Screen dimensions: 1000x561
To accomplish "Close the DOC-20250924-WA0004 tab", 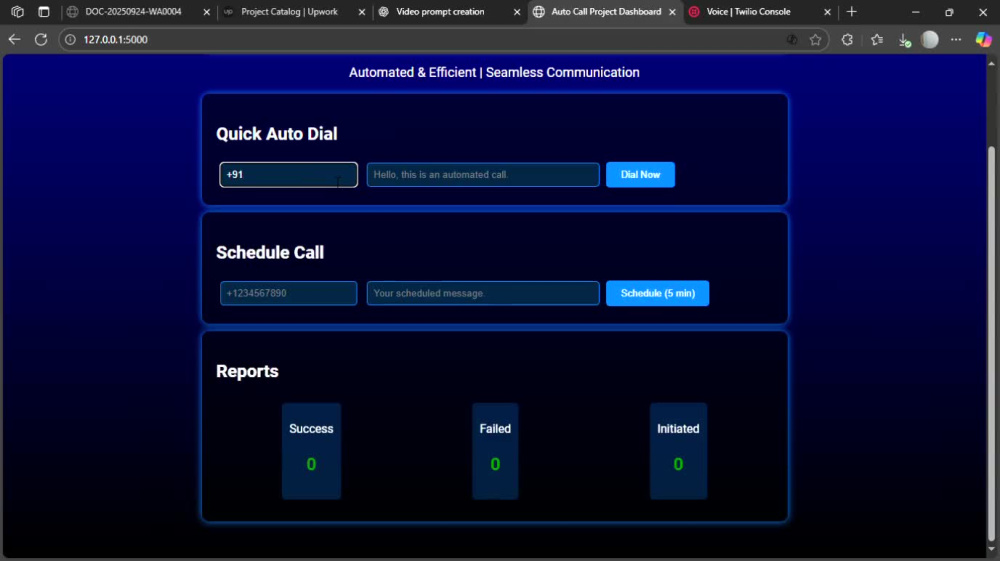I will [x=207, y=12].
